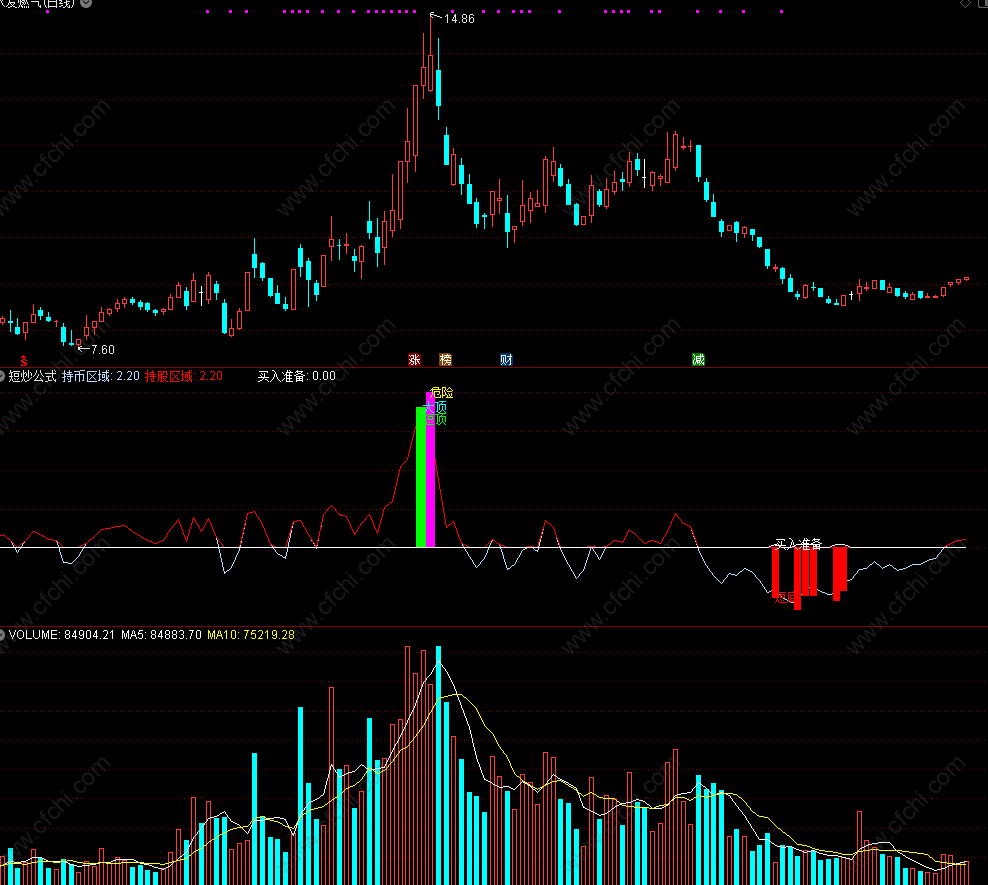Click the diamond icon at top right
988x885 pixels.
(x=965, y=3)
